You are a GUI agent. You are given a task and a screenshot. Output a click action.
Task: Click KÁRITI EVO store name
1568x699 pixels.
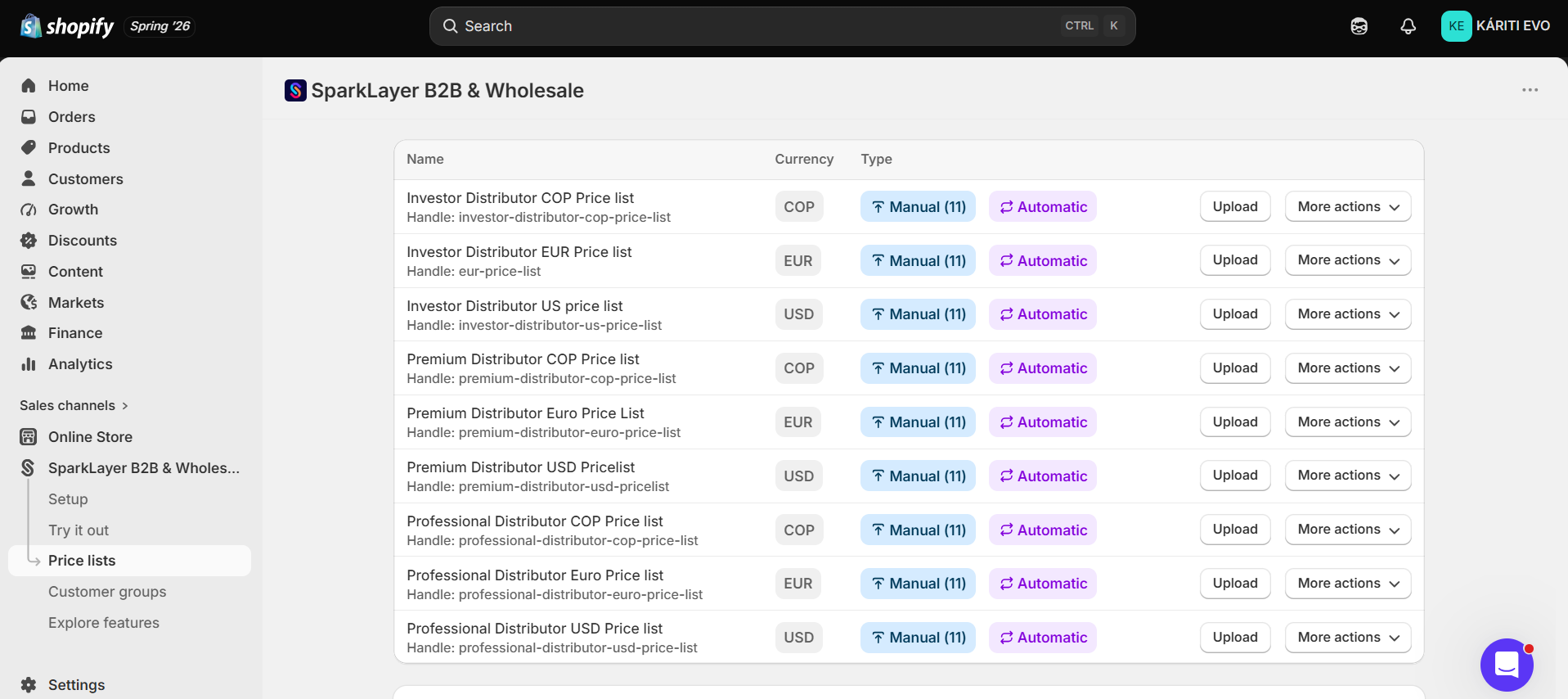1513,26
